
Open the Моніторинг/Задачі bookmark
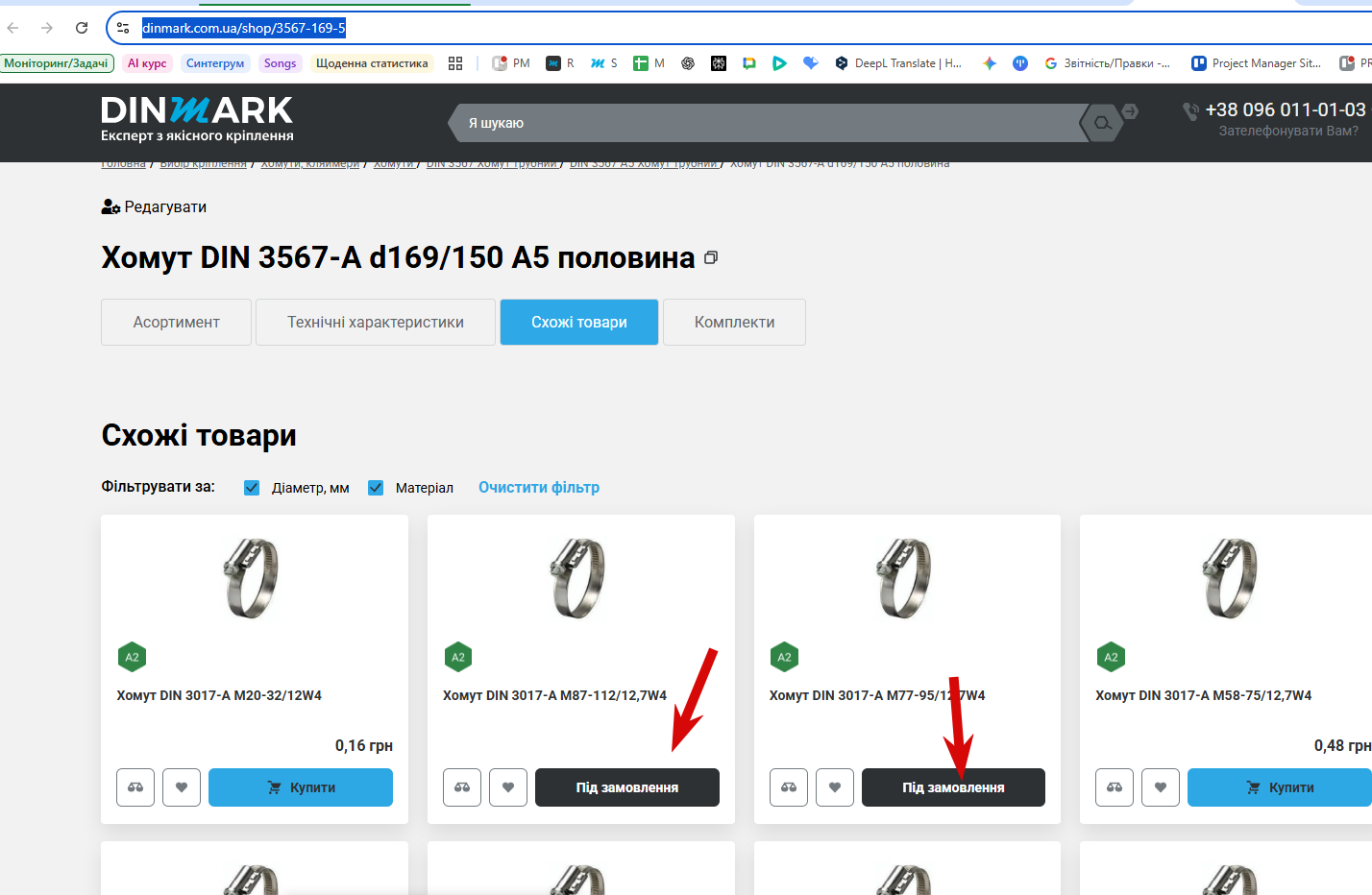pos(57,63)
